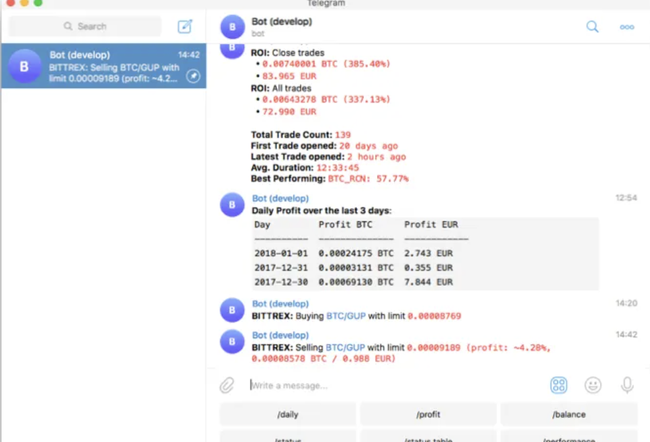Focus the Search field in sidebar
Image resolution: width=650 pixels, height=442 pixels.
pos(85,27)
